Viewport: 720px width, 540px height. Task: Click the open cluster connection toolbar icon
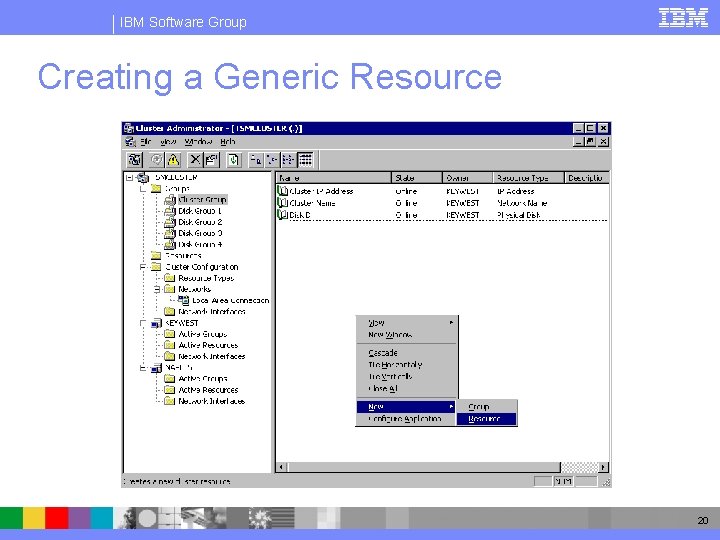point(135,160)
